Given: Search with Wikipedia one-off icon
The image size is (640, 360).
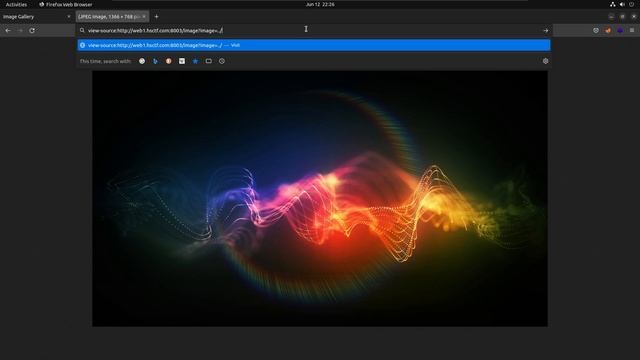Looking at the screenshot, I should 182,61.
